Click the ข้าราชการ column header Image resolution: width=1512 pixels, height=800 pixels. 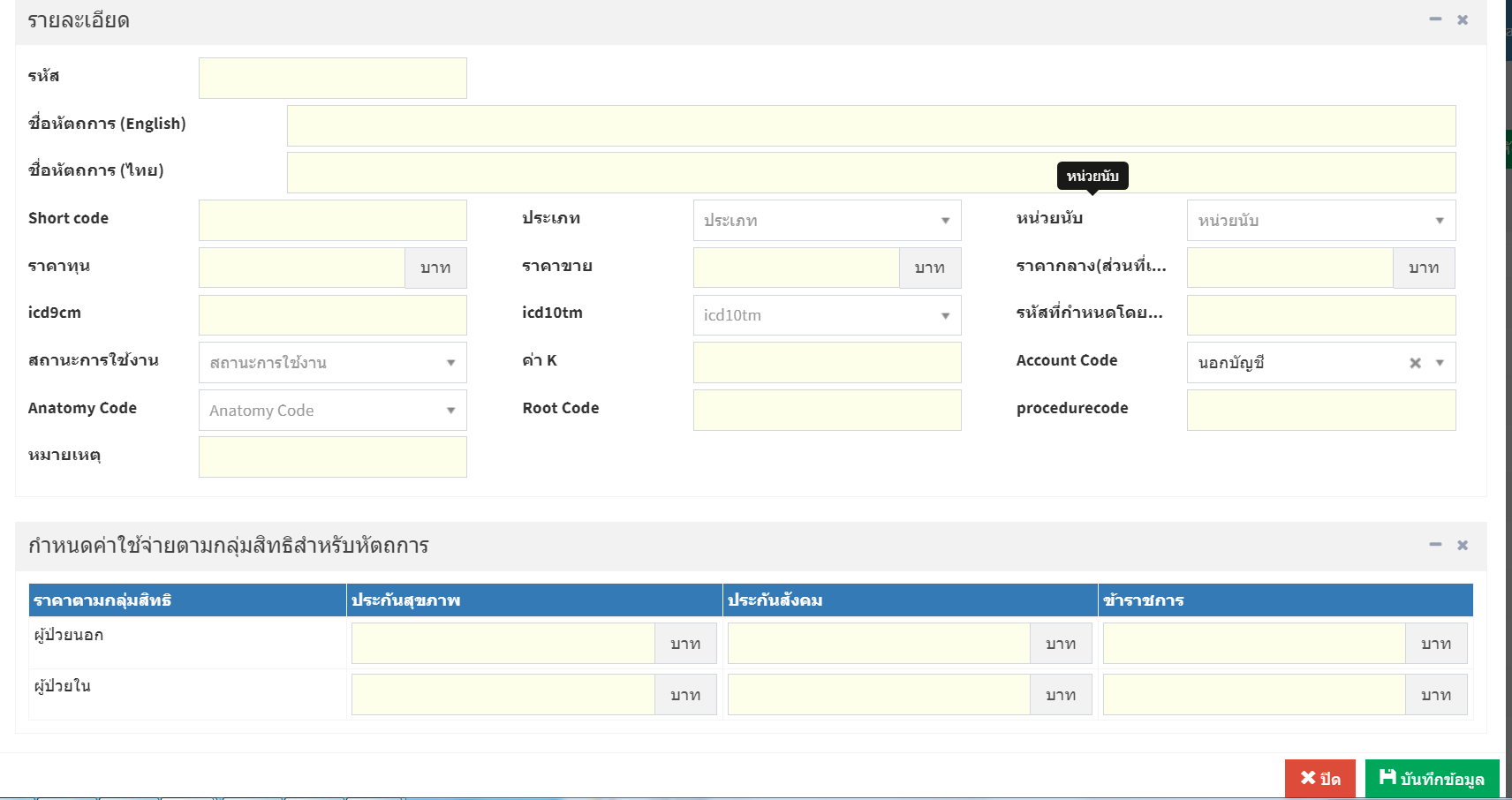coord(1286,600)
